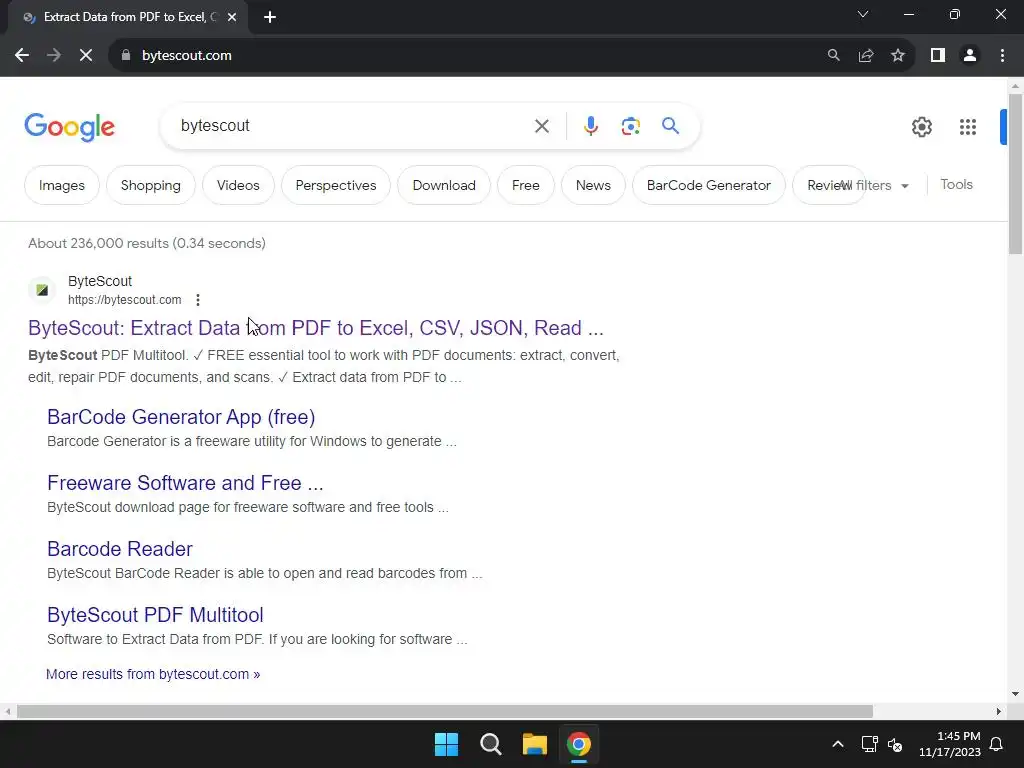Click the vertical page scrollbar thumb
This screenshot has height=768, width=1024.
pos(1015,174)
